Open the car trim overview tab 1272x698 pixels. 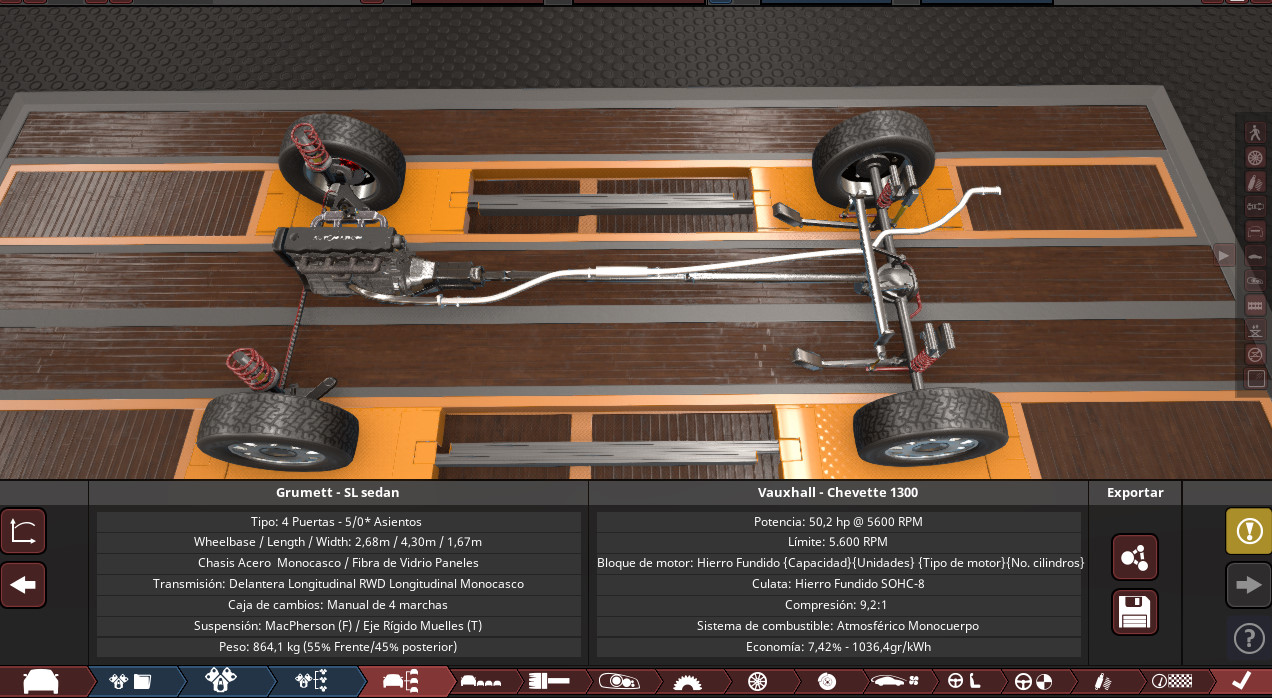click(x=403, y=681)
